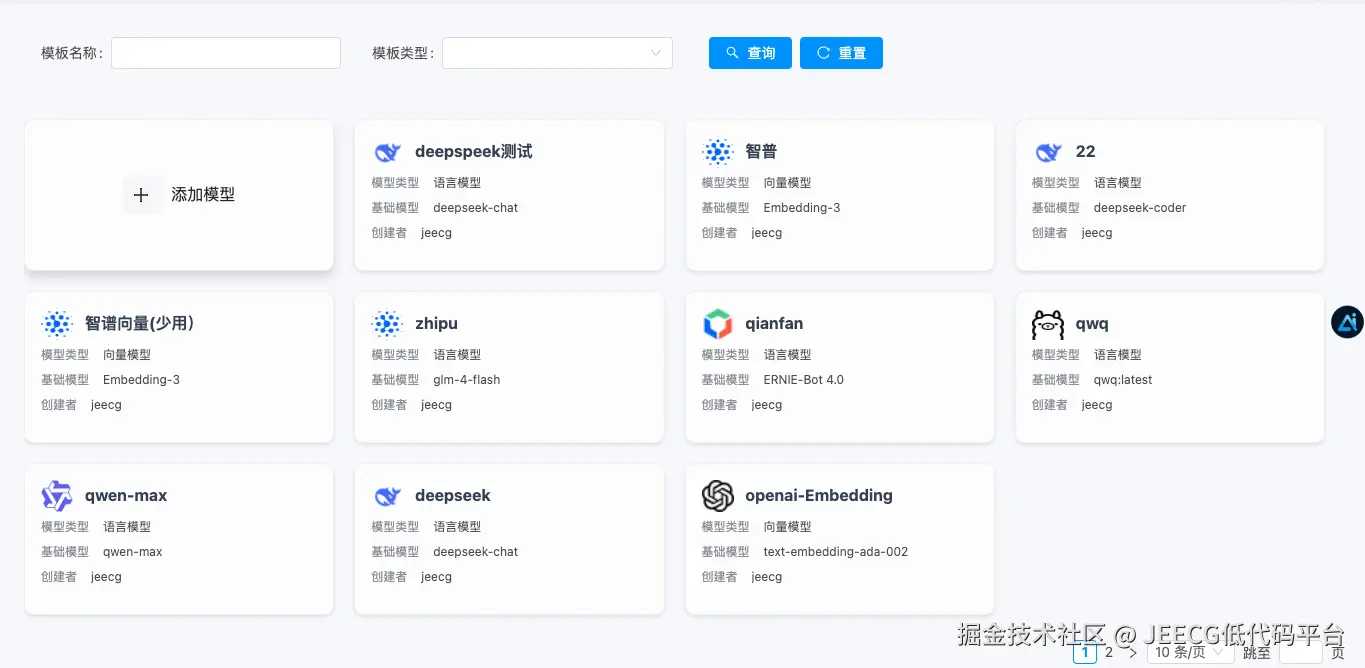Click the 查询 search button
Screen dimensions: 1365x668
(750, 53)
